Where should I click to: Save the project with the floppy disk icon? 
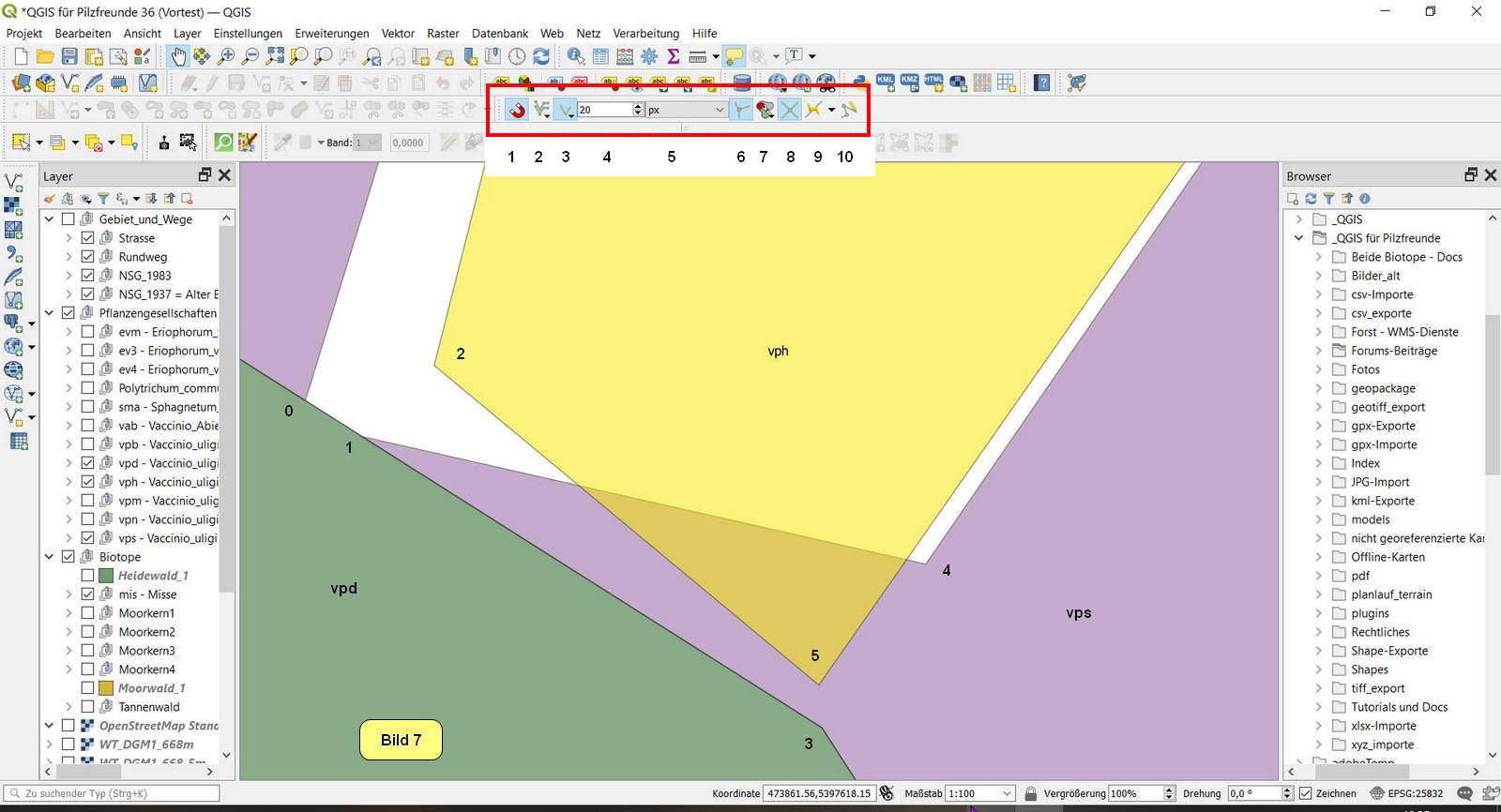coord(69,57)
